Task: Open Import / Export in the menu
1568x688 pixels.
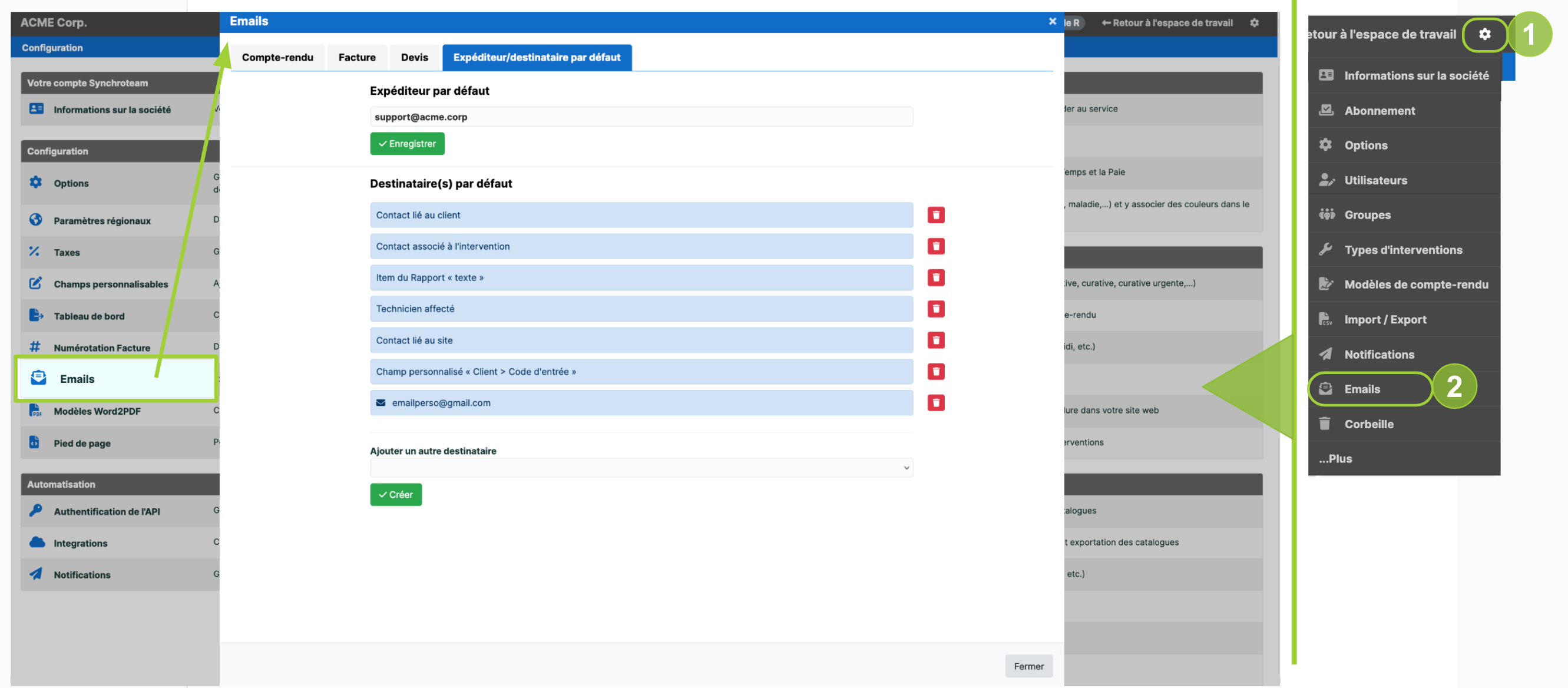Action: pyautogui.click(x=1404, y=320)
